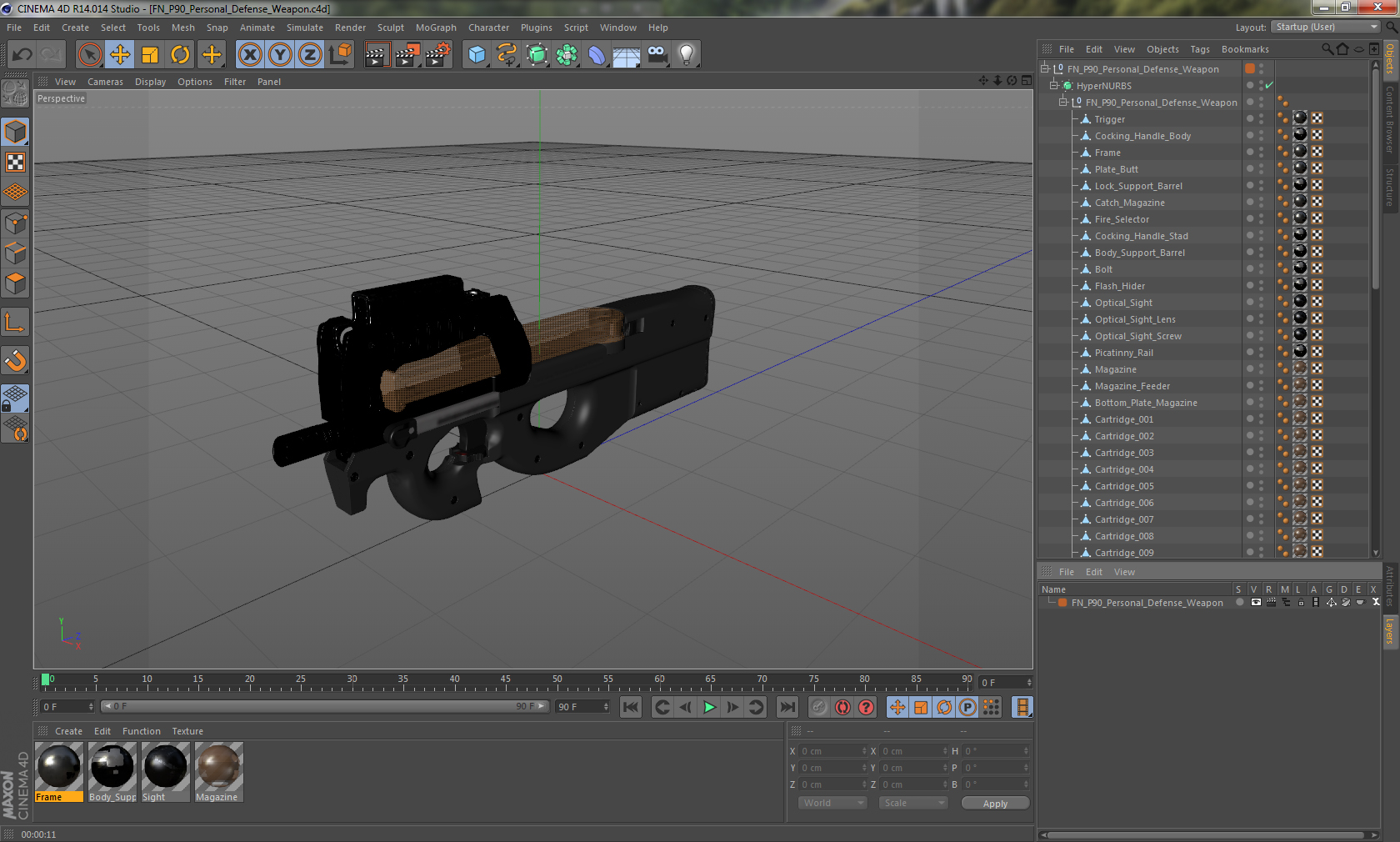Screen dimensions: 1400x842
Task: Open the MoGraph menu
Action: point(436,28)
